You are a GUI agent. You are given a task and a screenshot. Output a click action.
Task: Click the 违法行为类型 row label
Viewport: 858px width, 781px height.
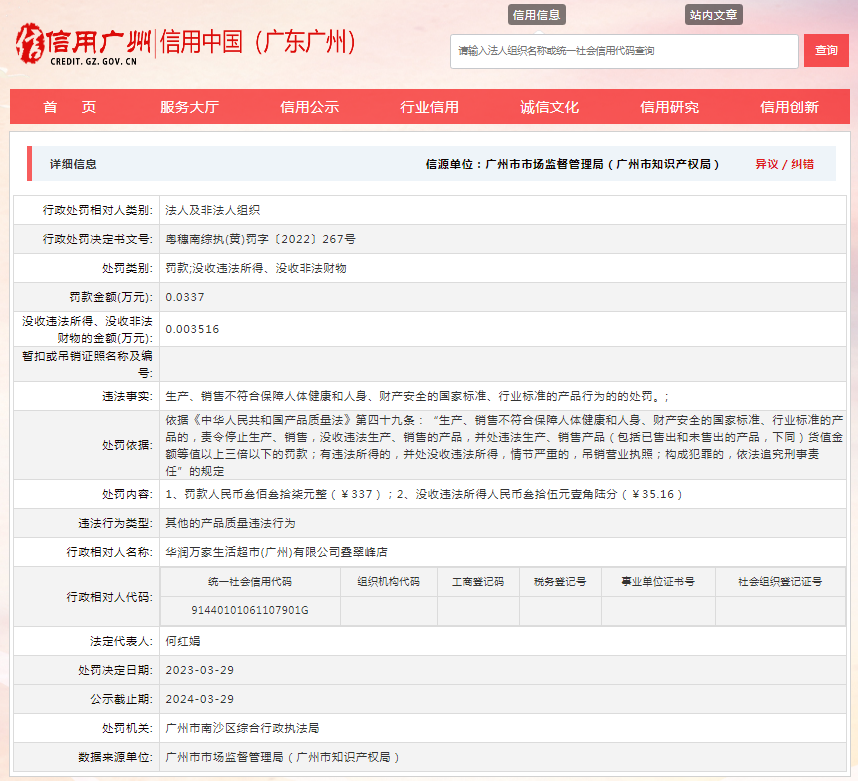115,523
